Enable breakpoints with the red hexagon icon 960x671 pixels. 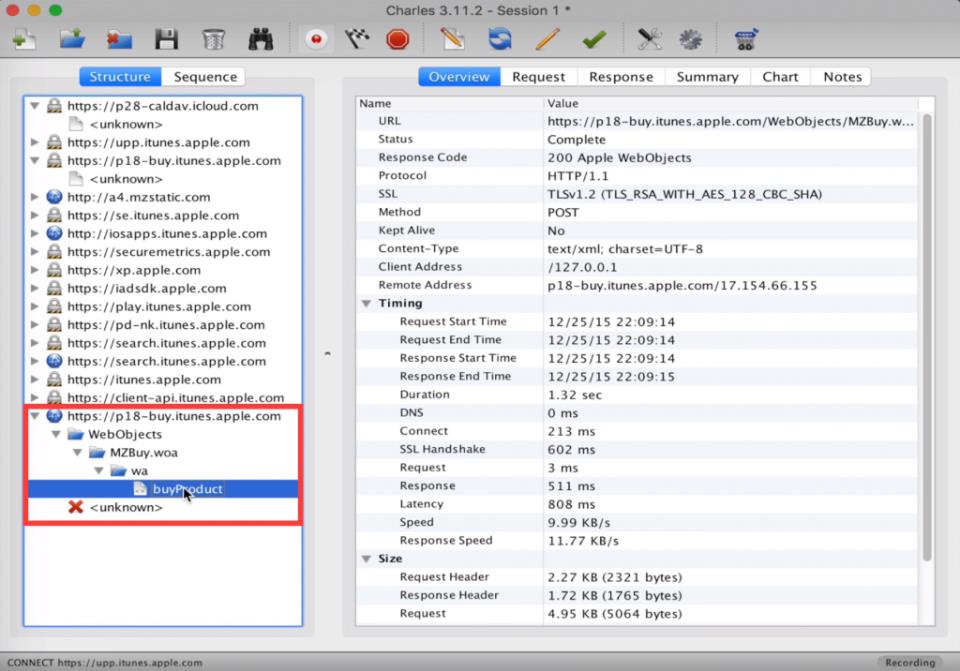(398, 40)
